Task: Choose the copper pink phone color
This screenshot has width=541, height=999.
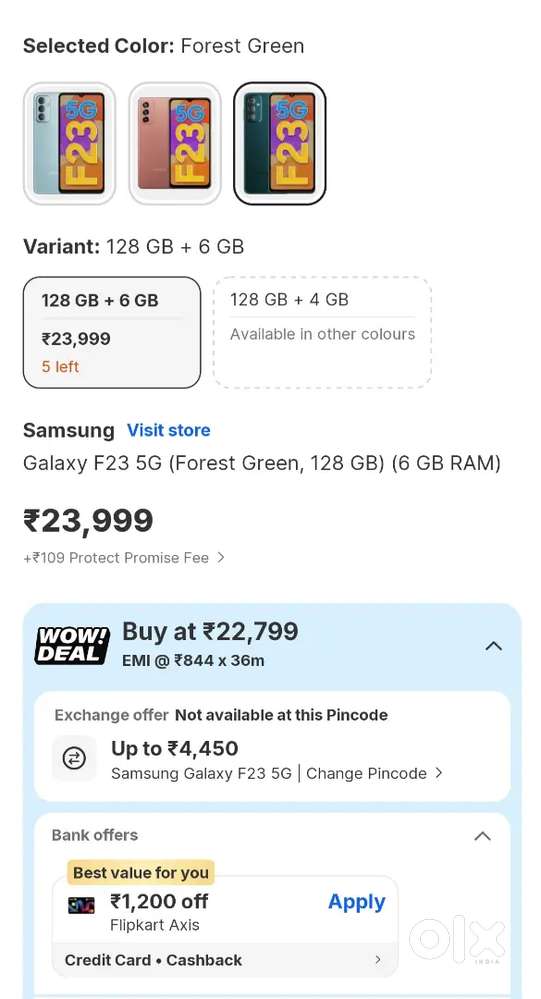Action: coord(175,143)
